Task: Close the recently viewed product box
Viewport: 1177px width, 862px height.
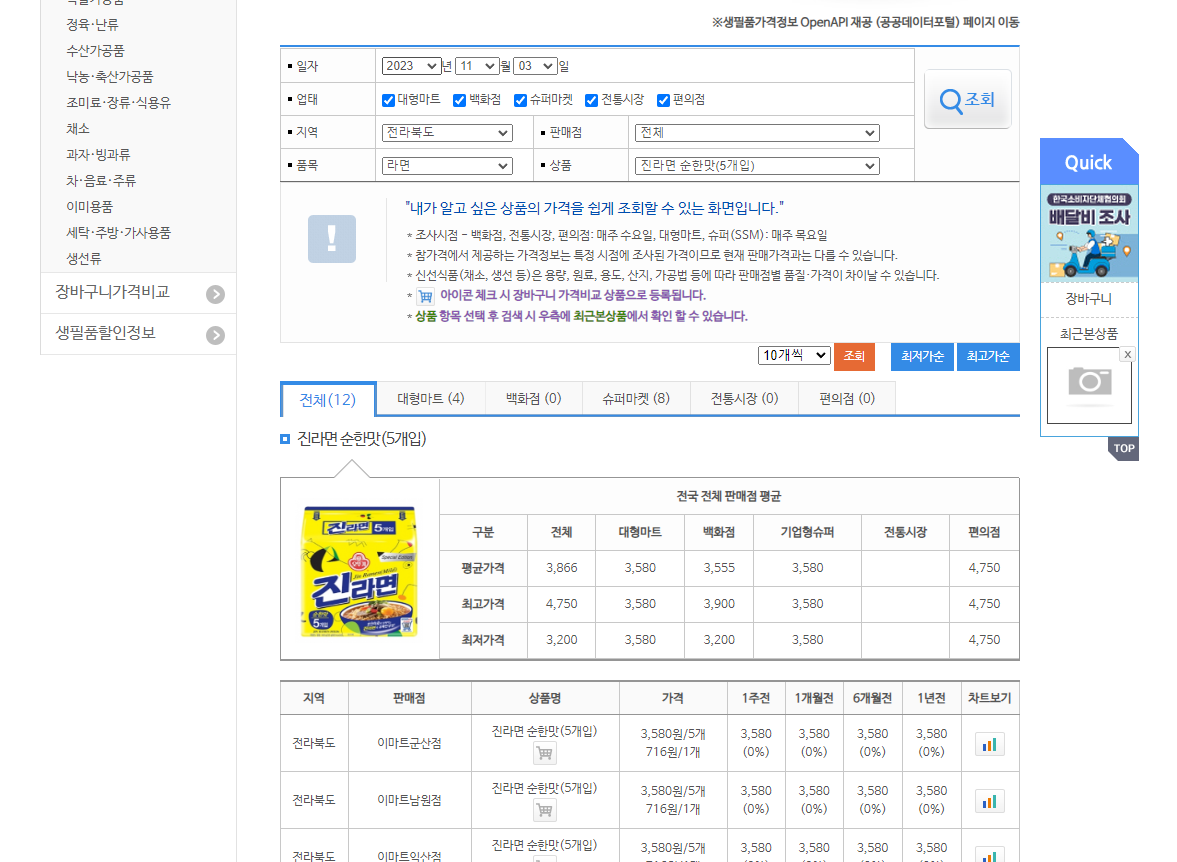Action: coord(1127,354)
